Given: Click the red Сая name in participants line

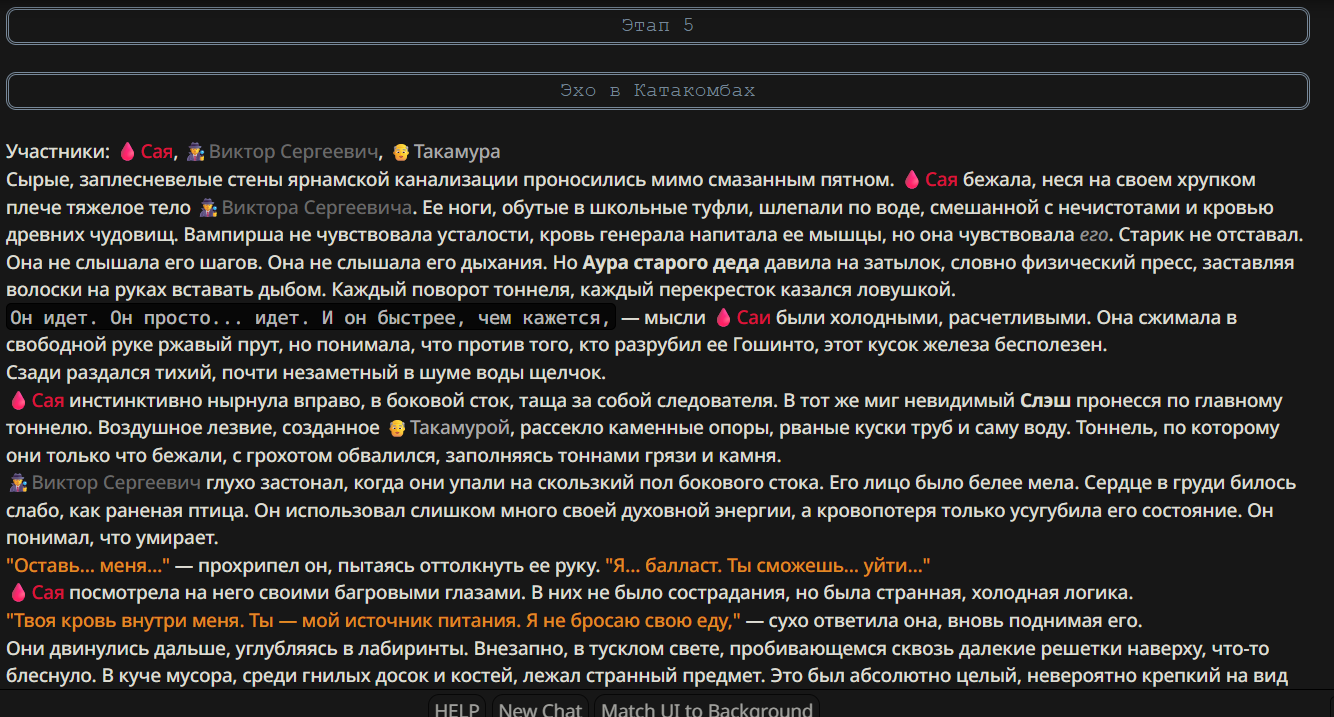Looking at the screenshot, I should (156, 152).
